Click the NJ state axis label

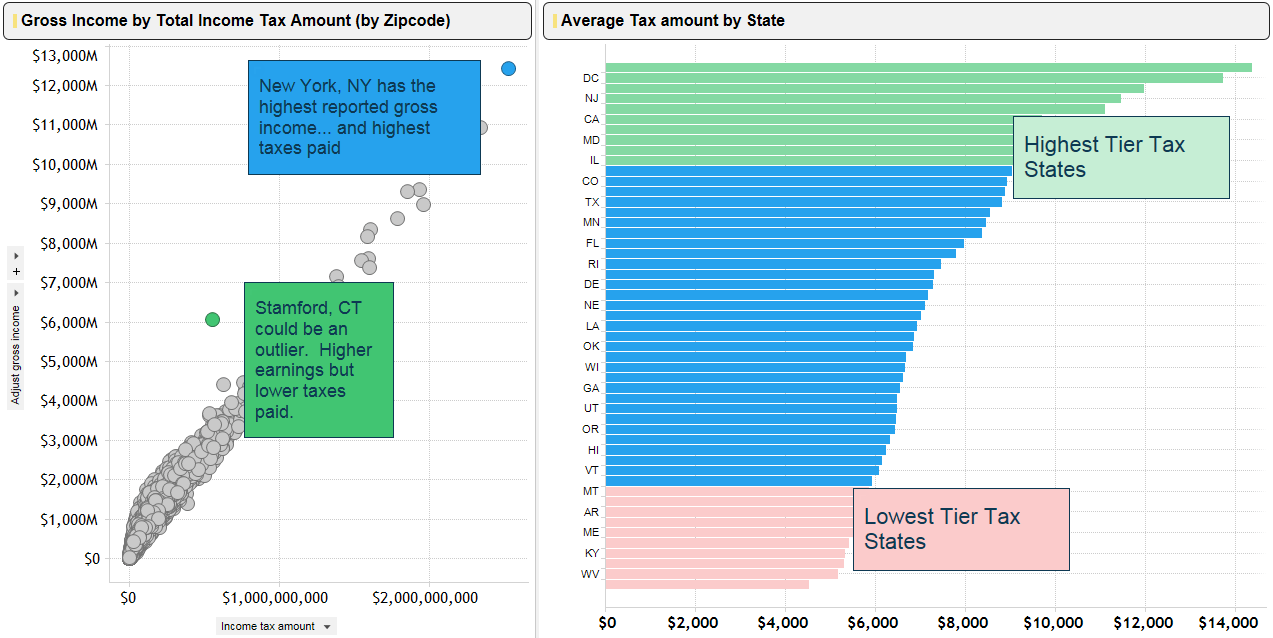592,98
